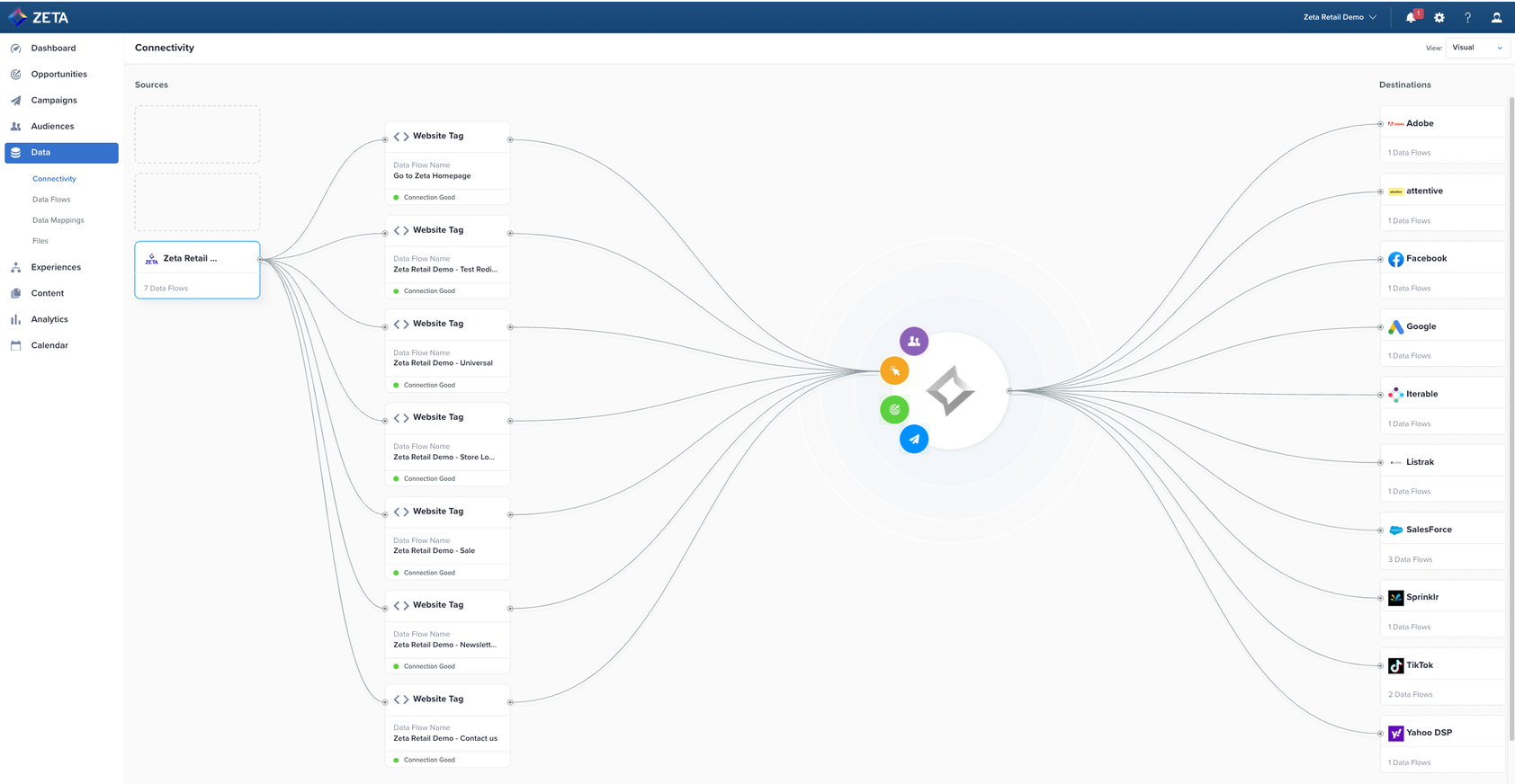Open the Facebook destination card
This screenshot has width=1515, height=784.
click(1441, 270)
